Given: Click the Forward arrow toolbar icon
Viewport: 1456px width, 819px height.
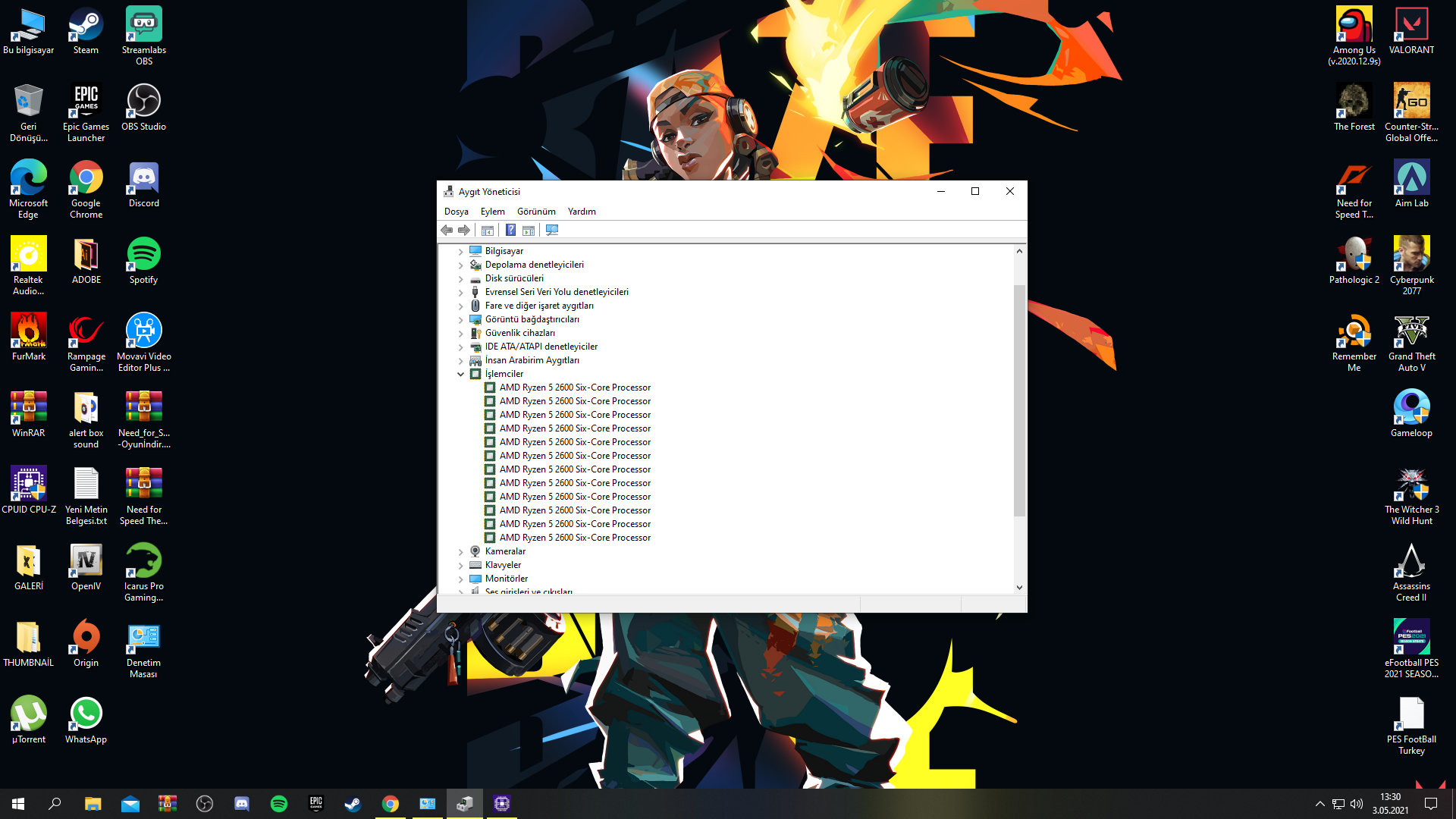Looking at the screenshot, I should 464,230.
